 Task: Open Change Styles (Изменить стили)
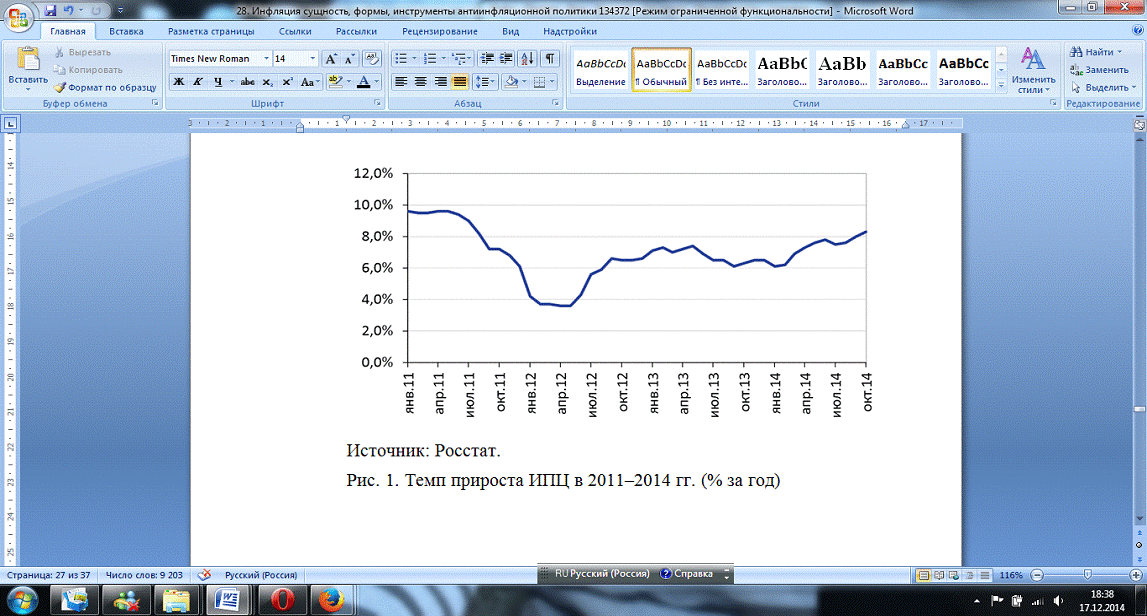[1032, 70]
